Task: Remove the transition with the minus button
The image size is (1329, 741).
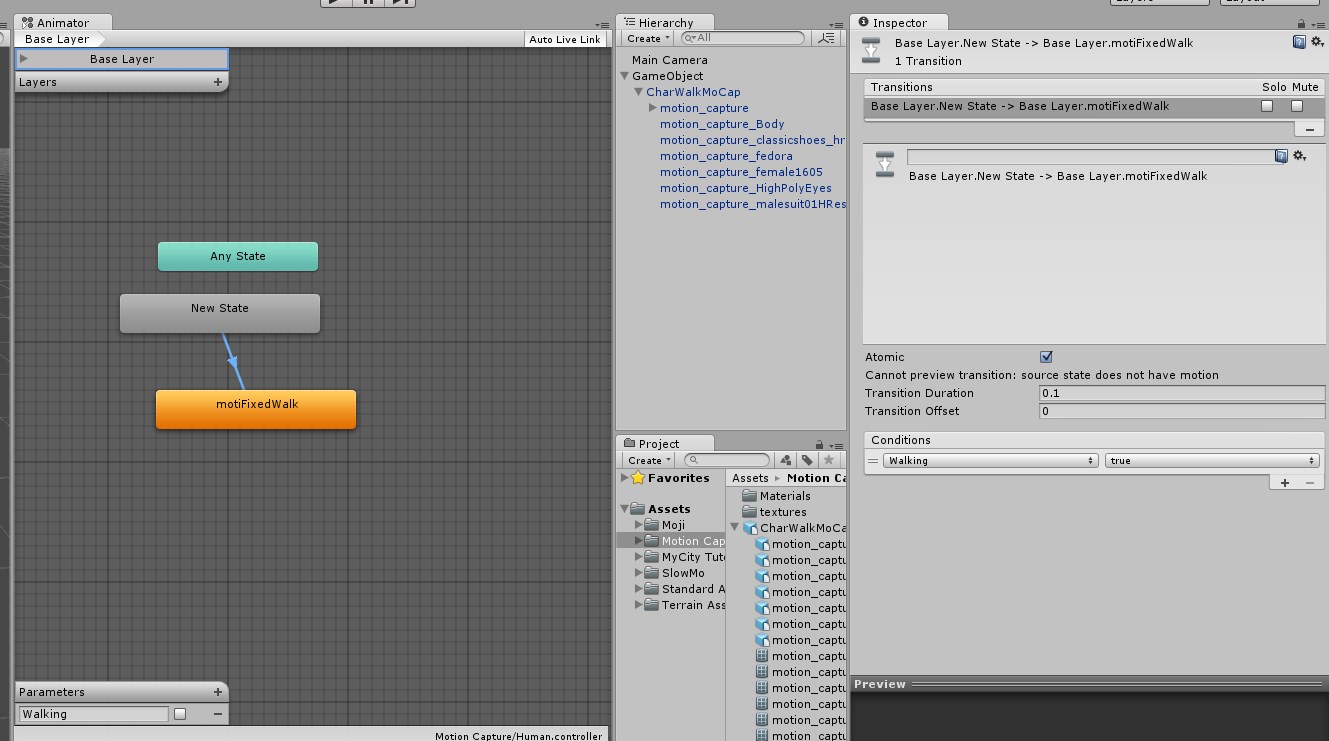Action: pyautogui.click(x=1309, y=129)
